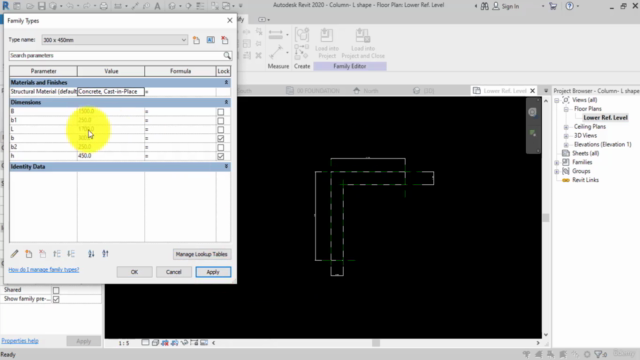Switch to the North view tab
This screenshot has width=640, height=360.
coord(366,91)
